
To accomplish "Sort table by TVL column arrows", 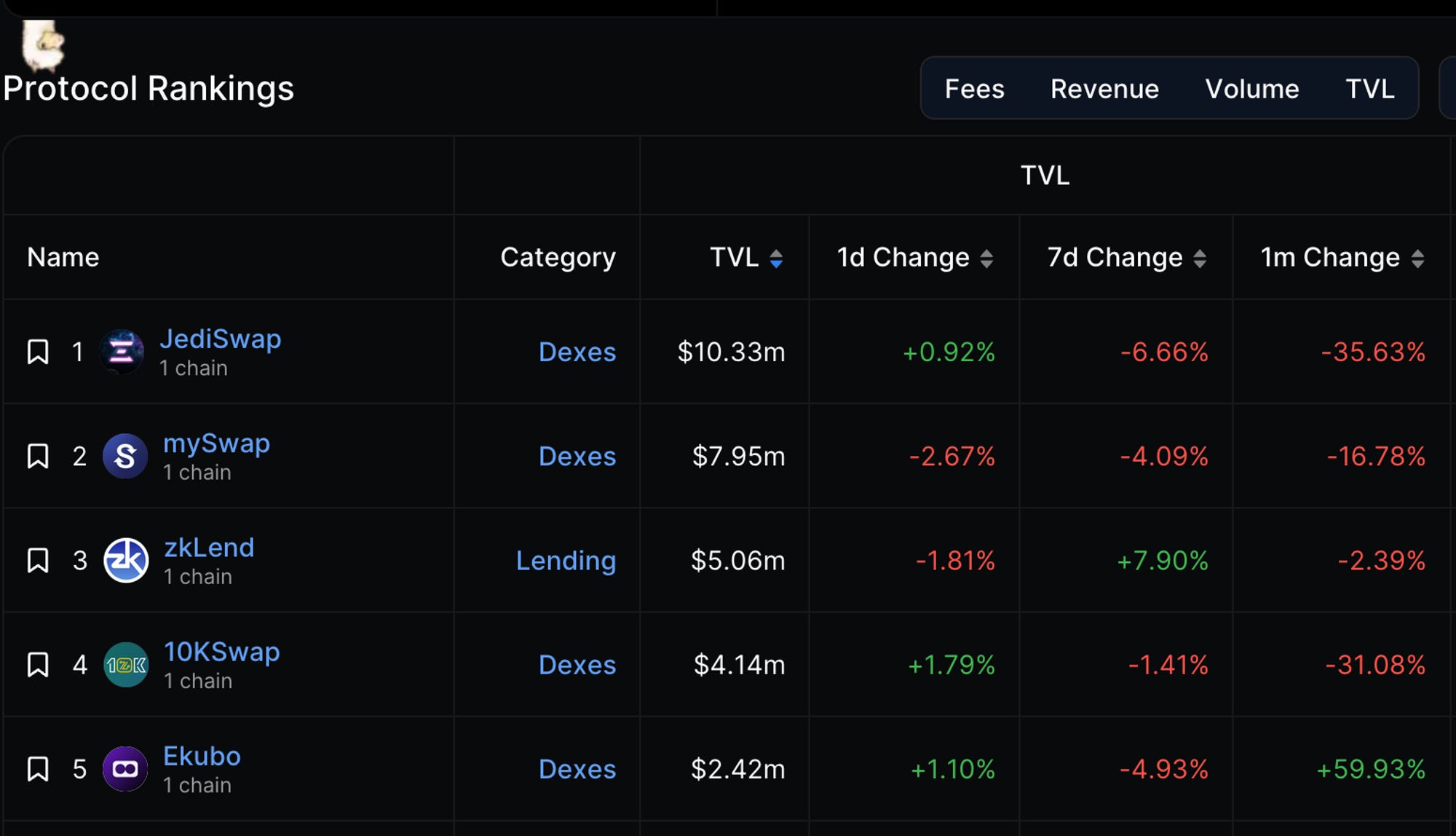I will tap(776, 259).
